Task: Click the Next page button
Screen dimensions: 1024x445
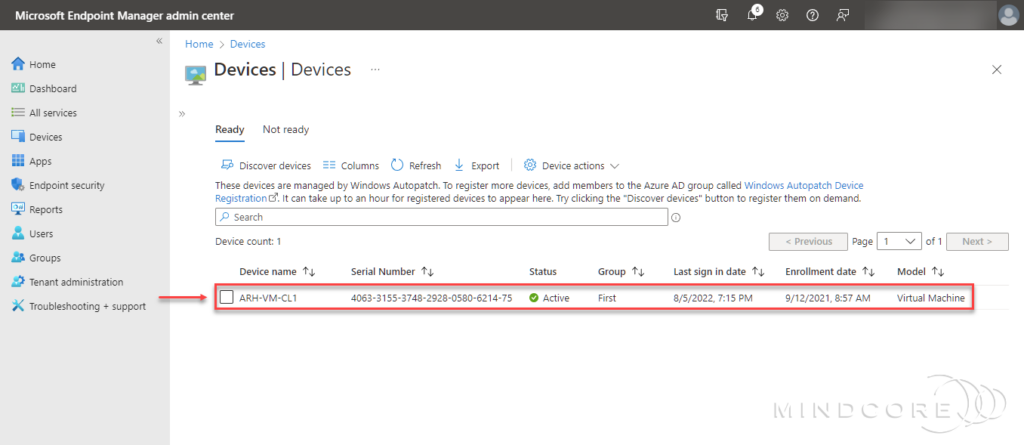Action: pos(977,241)
